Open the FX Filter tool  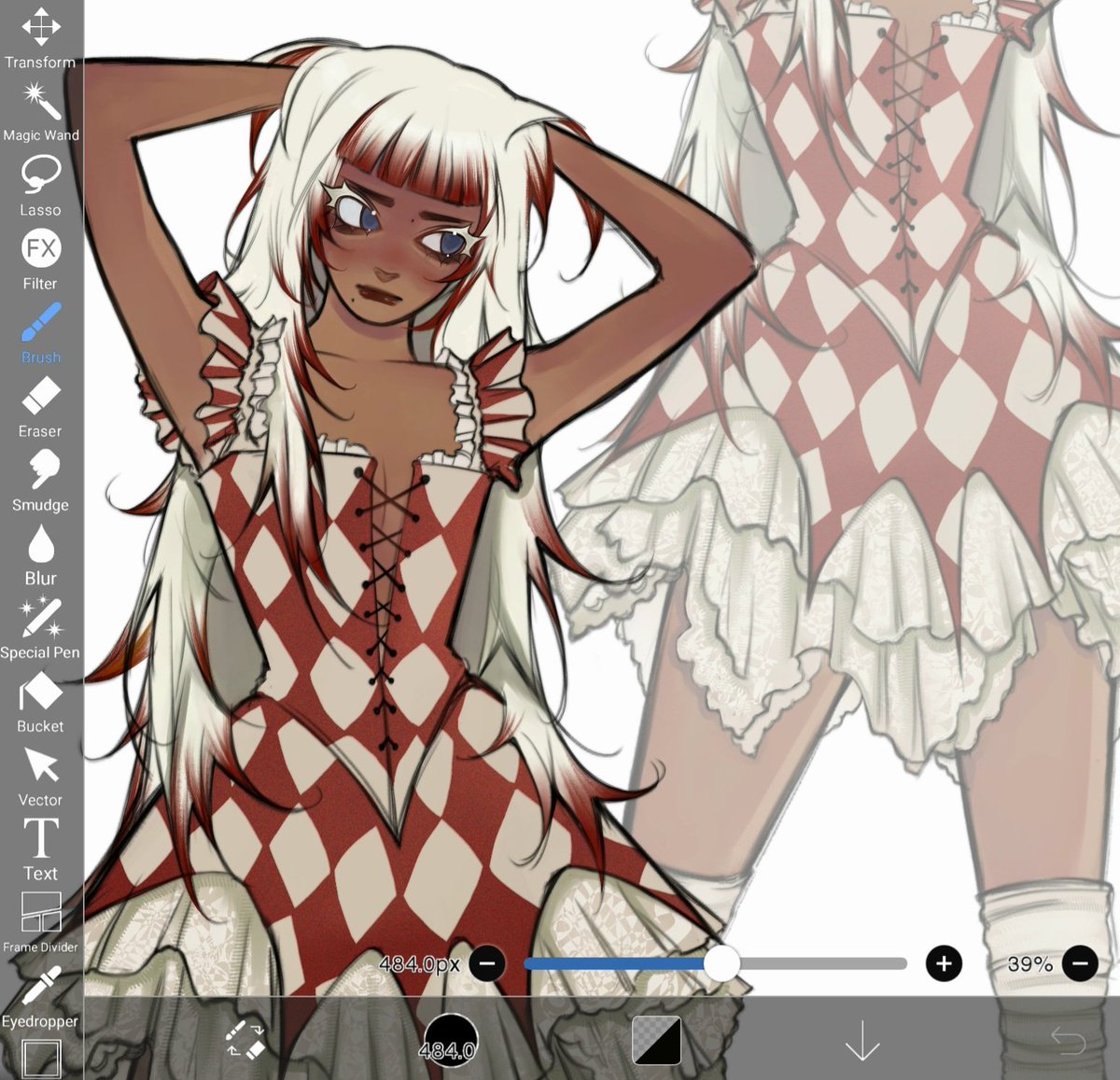point(40,259)
